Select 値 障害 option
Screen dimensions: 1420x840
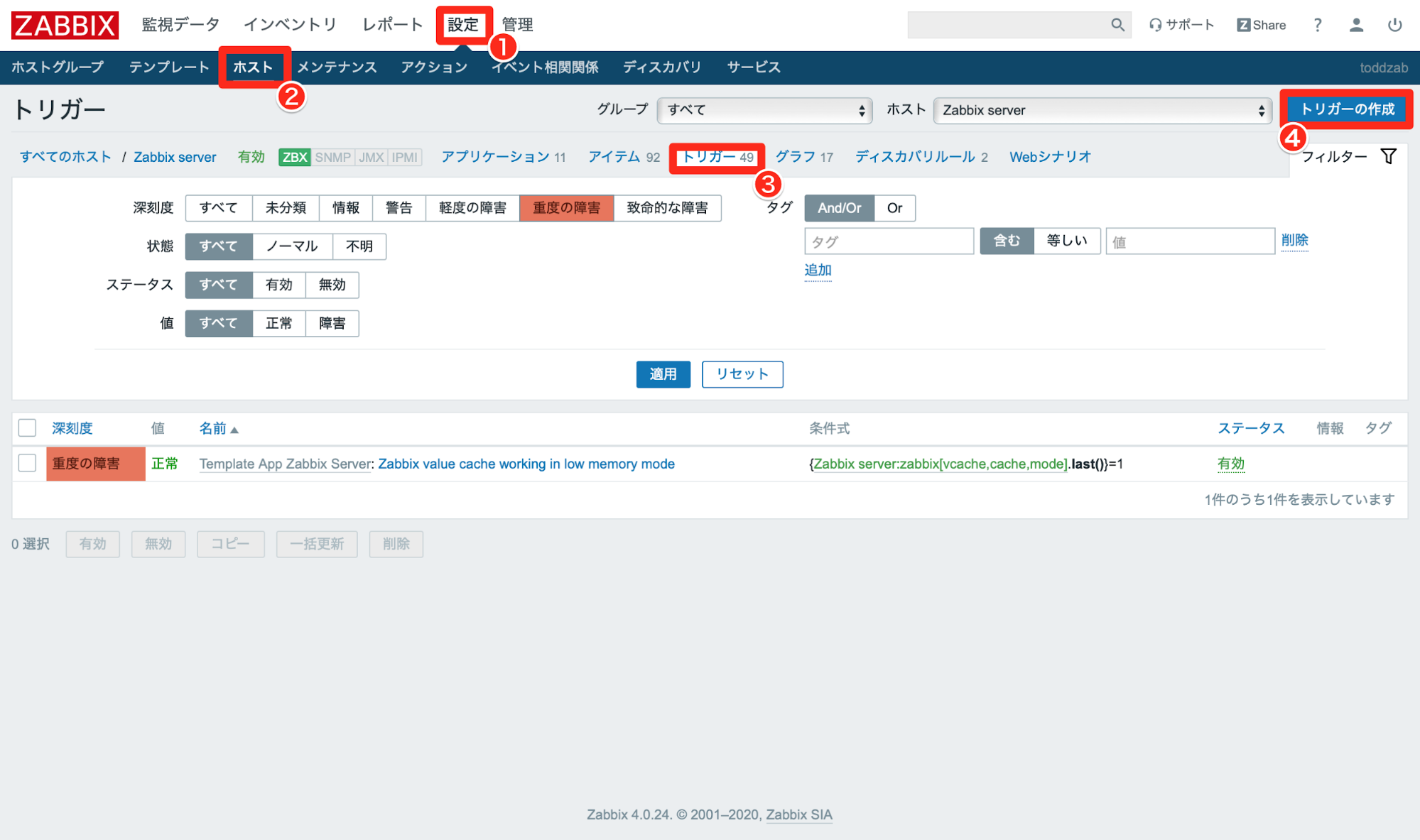click(x=332, y=323)
